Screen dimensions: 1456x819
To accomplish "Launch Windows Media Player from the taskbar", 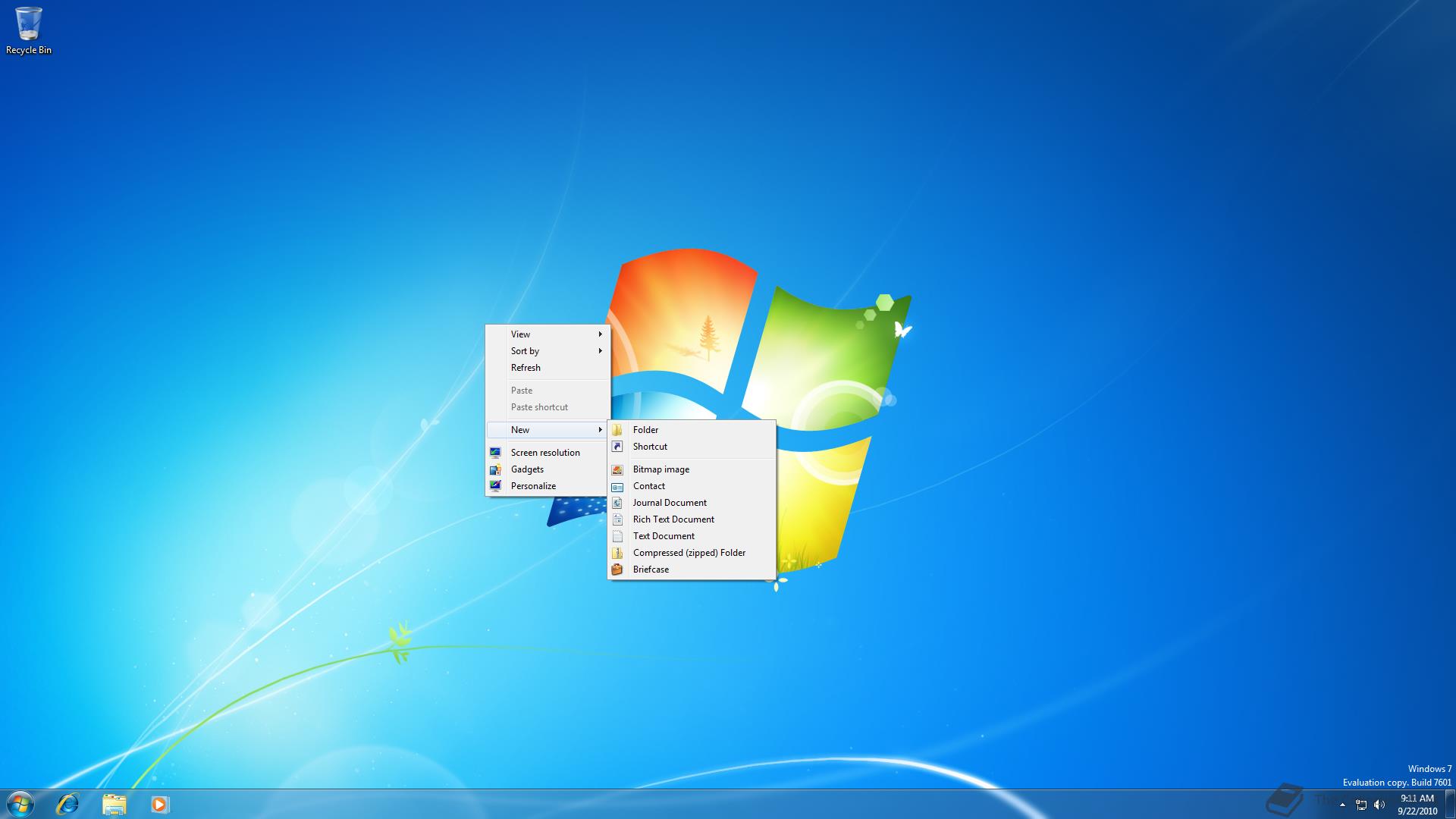I will point(159,804).
